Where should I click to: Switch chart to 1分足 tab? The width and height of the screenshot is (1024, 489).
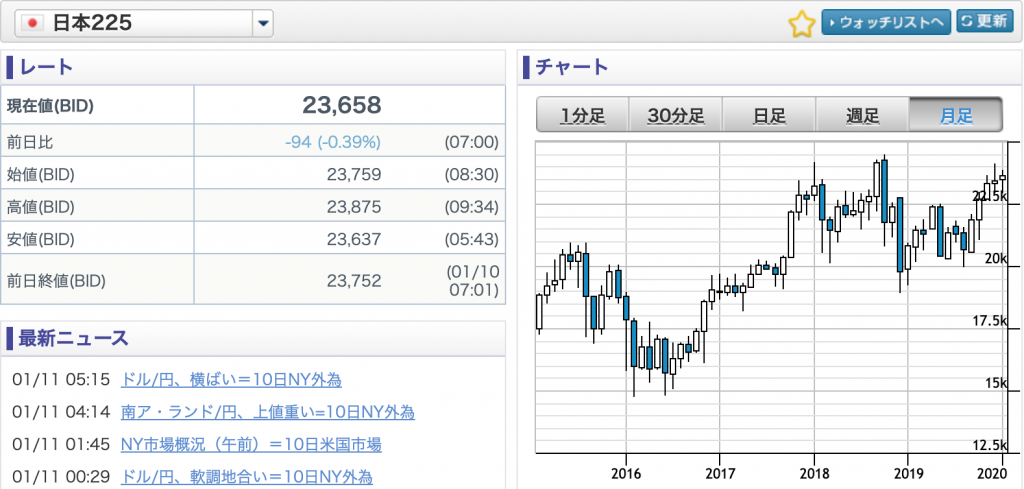583,116
